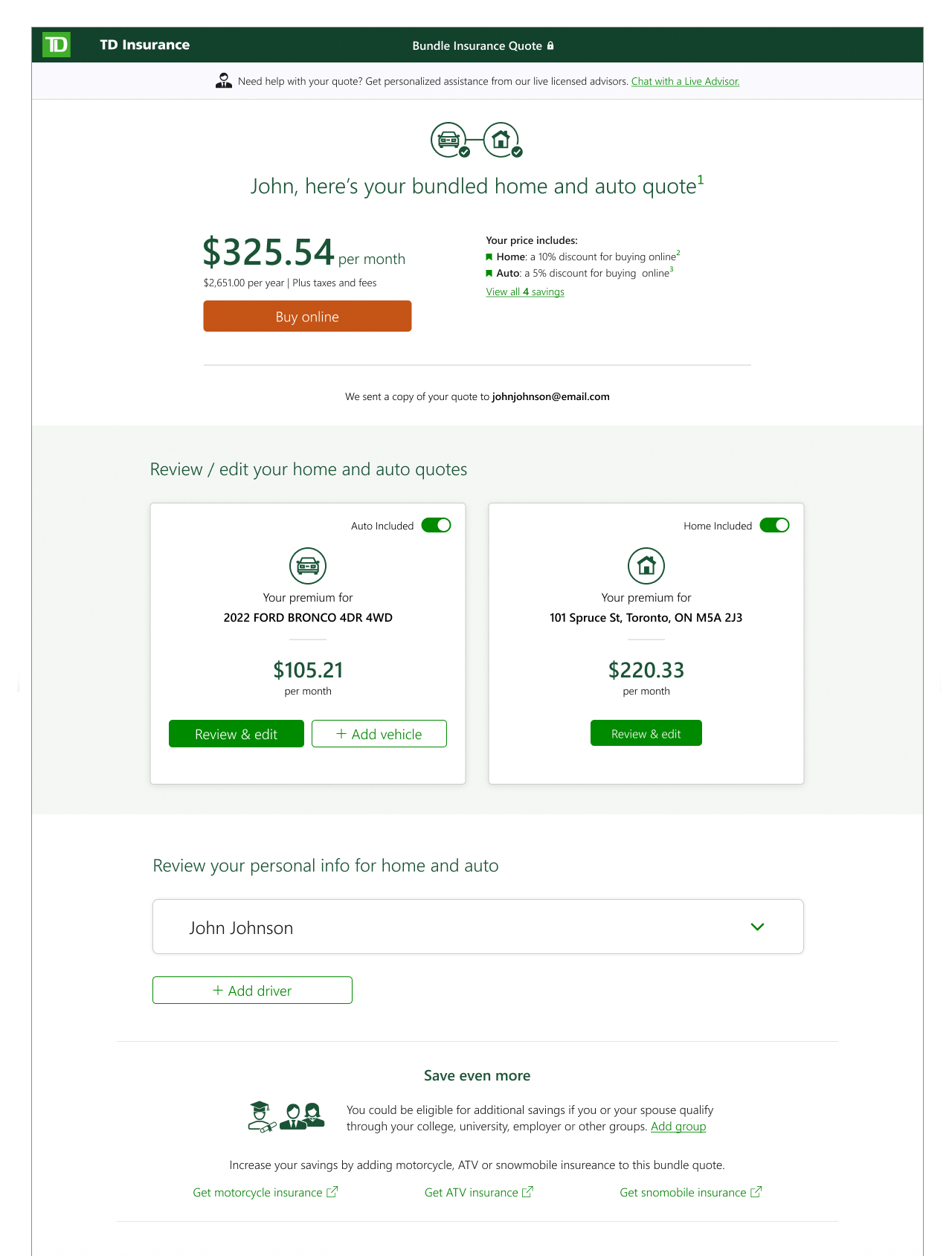Click the graduate and couple savings icon
The height and width of the screenshot is (1256, 952).
click(286, 1117)
